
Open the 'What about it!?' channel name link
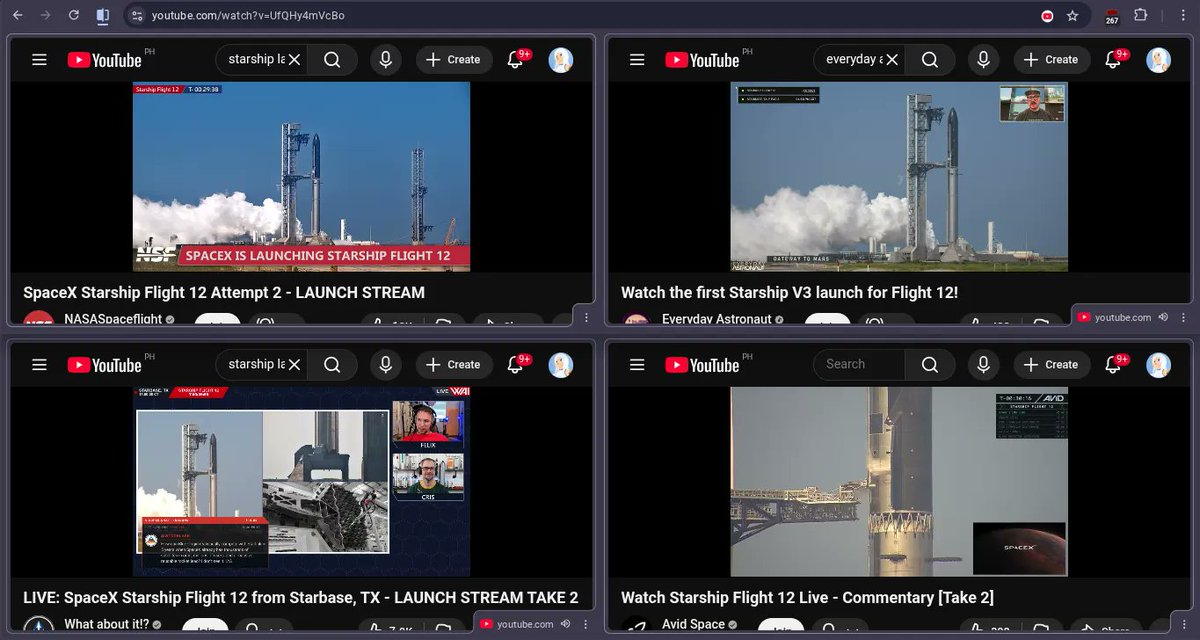[x=108, y=625]
